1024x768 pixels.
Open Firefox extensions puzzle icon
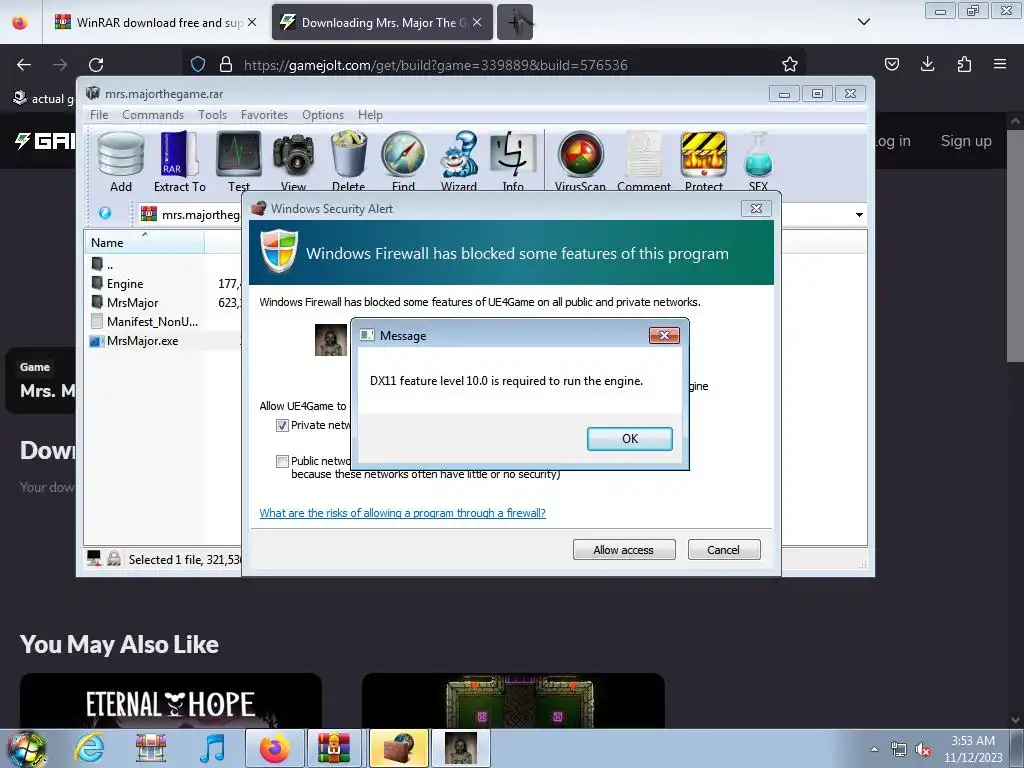click(964, 64)
